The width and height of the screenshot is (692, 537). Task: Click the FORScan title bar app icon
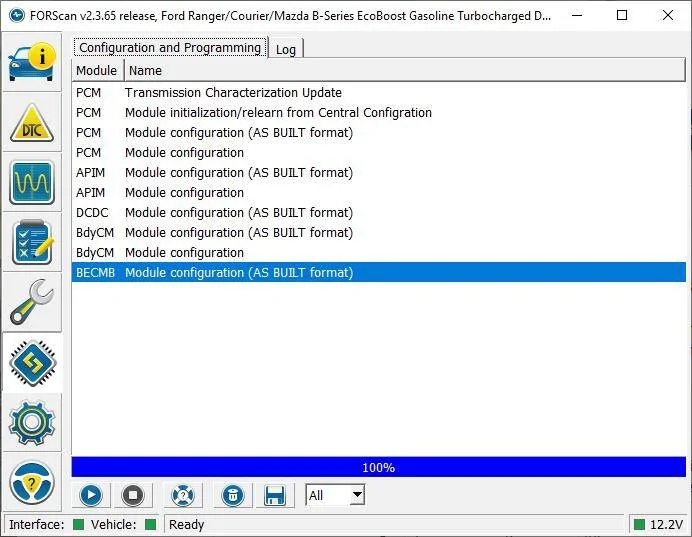(x=17, y=16)
